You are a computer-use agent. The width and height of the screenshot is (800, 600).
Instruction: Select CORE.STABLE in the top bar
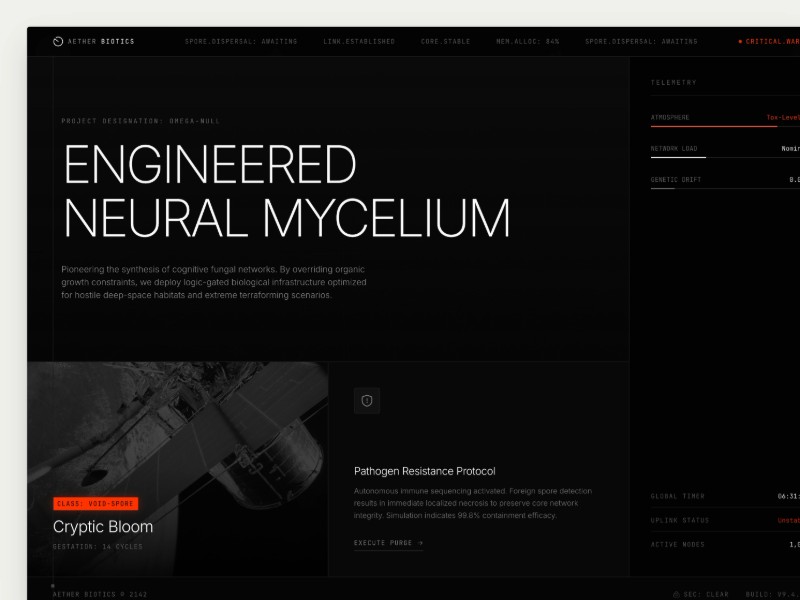click(445, 42)
